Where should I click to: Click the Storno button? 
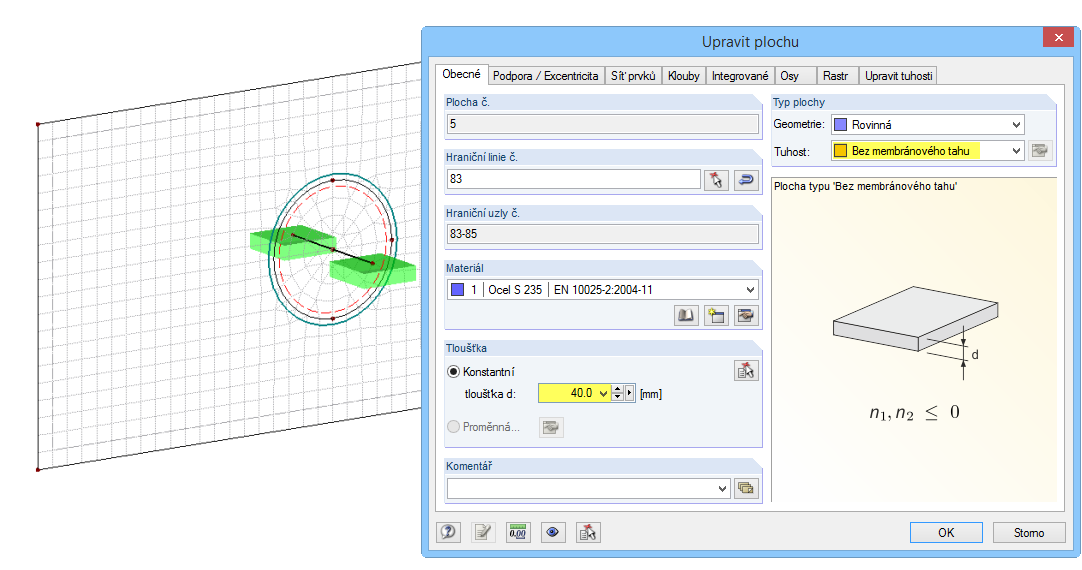pos(1029,533)
